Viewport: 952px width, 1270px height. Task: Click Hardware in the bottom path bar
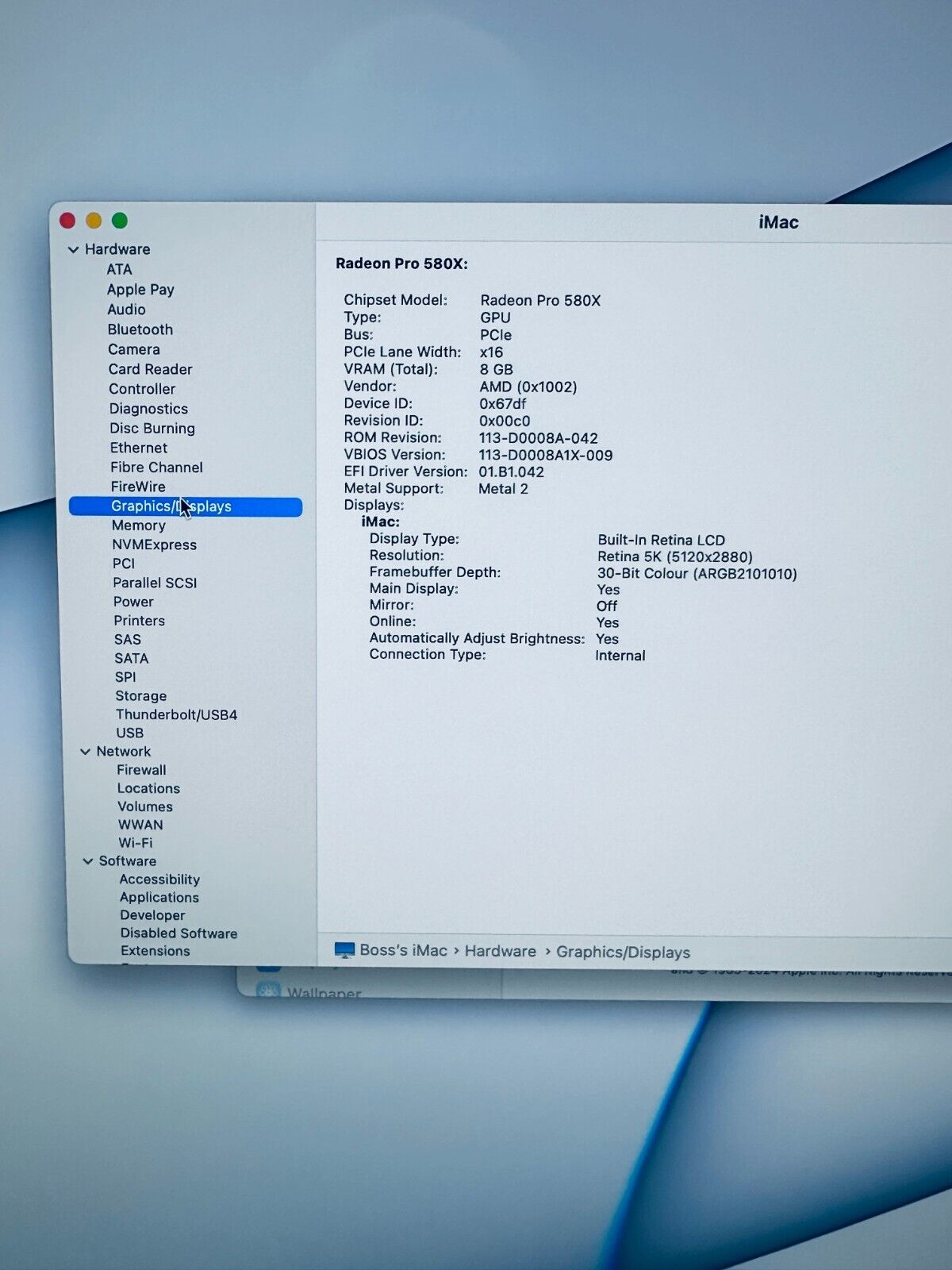point(500,951)
